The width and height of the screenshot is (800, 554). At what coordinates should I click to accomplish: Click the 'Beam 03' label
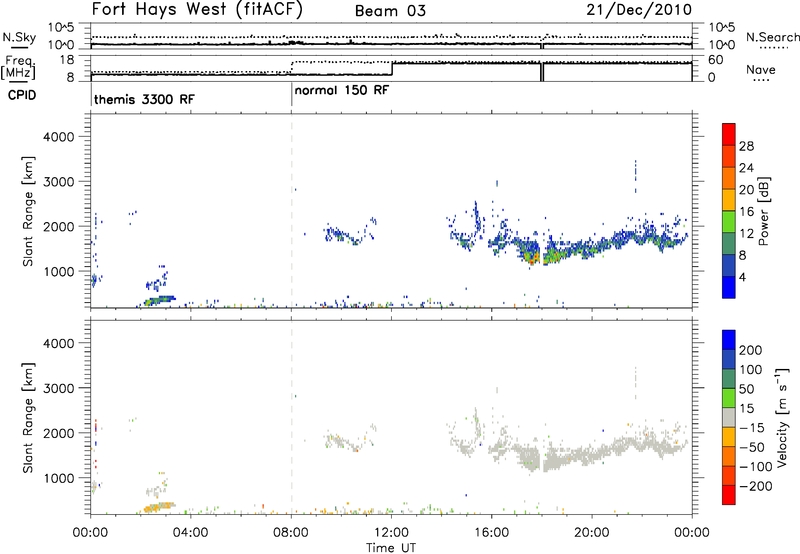[390, 11]
